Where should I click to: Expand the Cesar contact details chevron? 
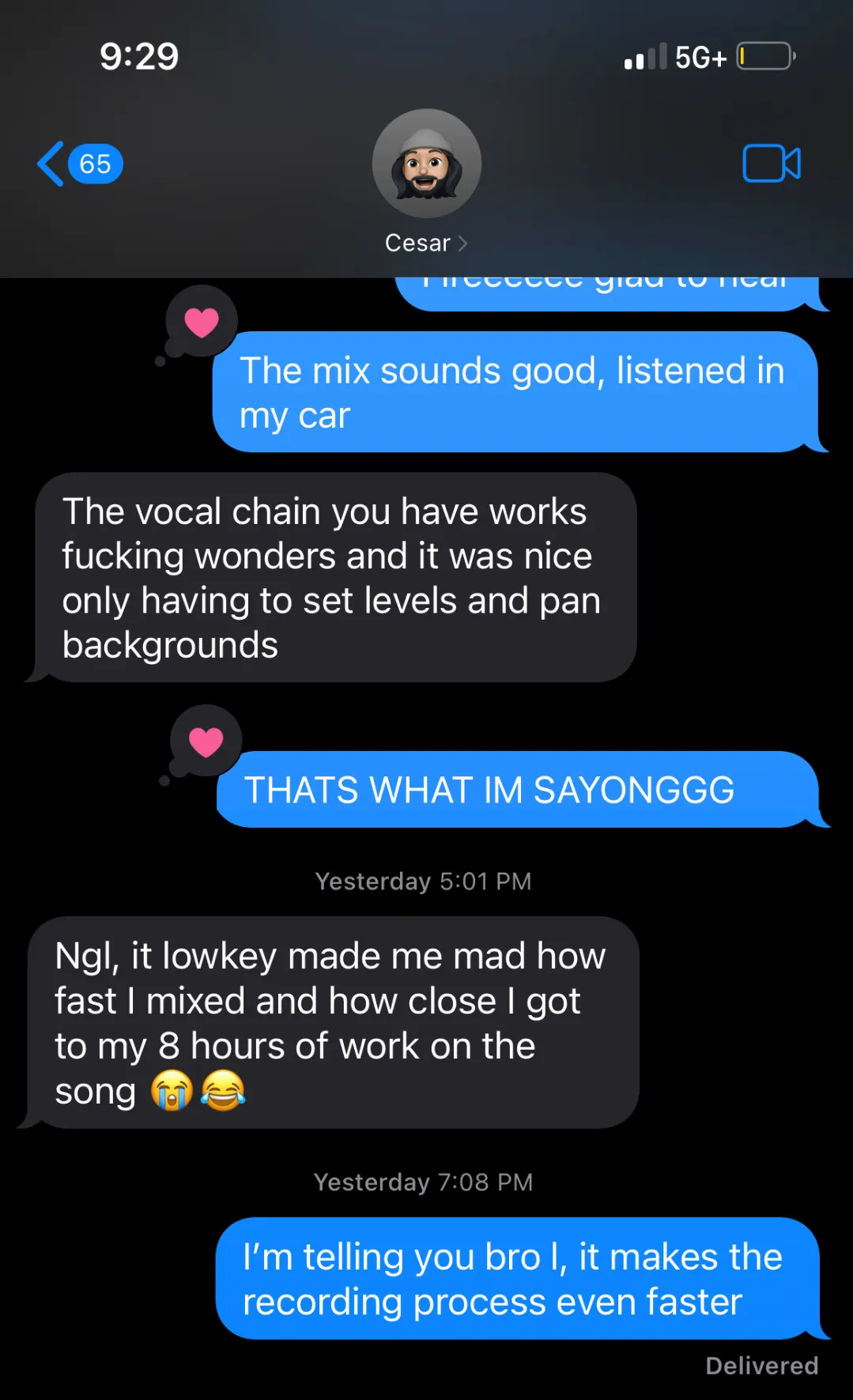click(x=463, y=243)
